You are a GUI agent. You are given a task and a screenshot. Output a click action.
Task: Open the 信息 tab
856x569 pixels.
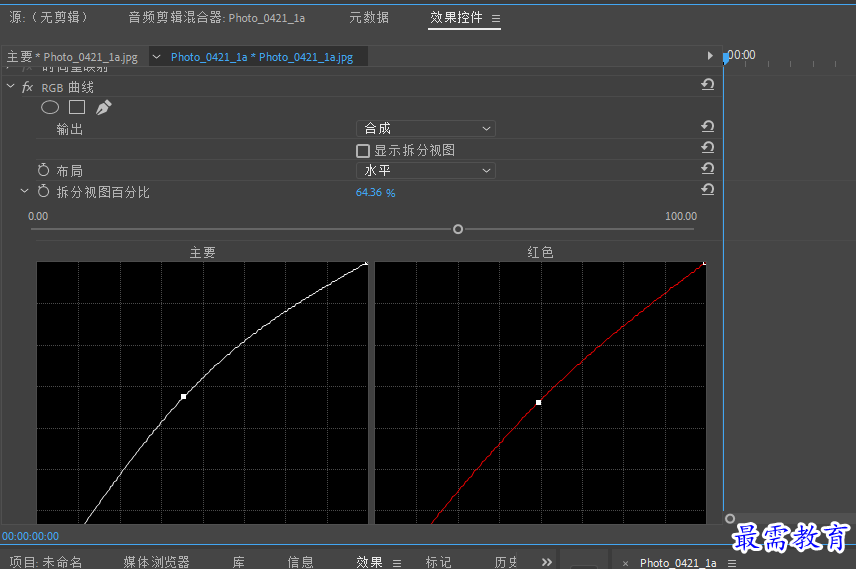click(300, 562)
